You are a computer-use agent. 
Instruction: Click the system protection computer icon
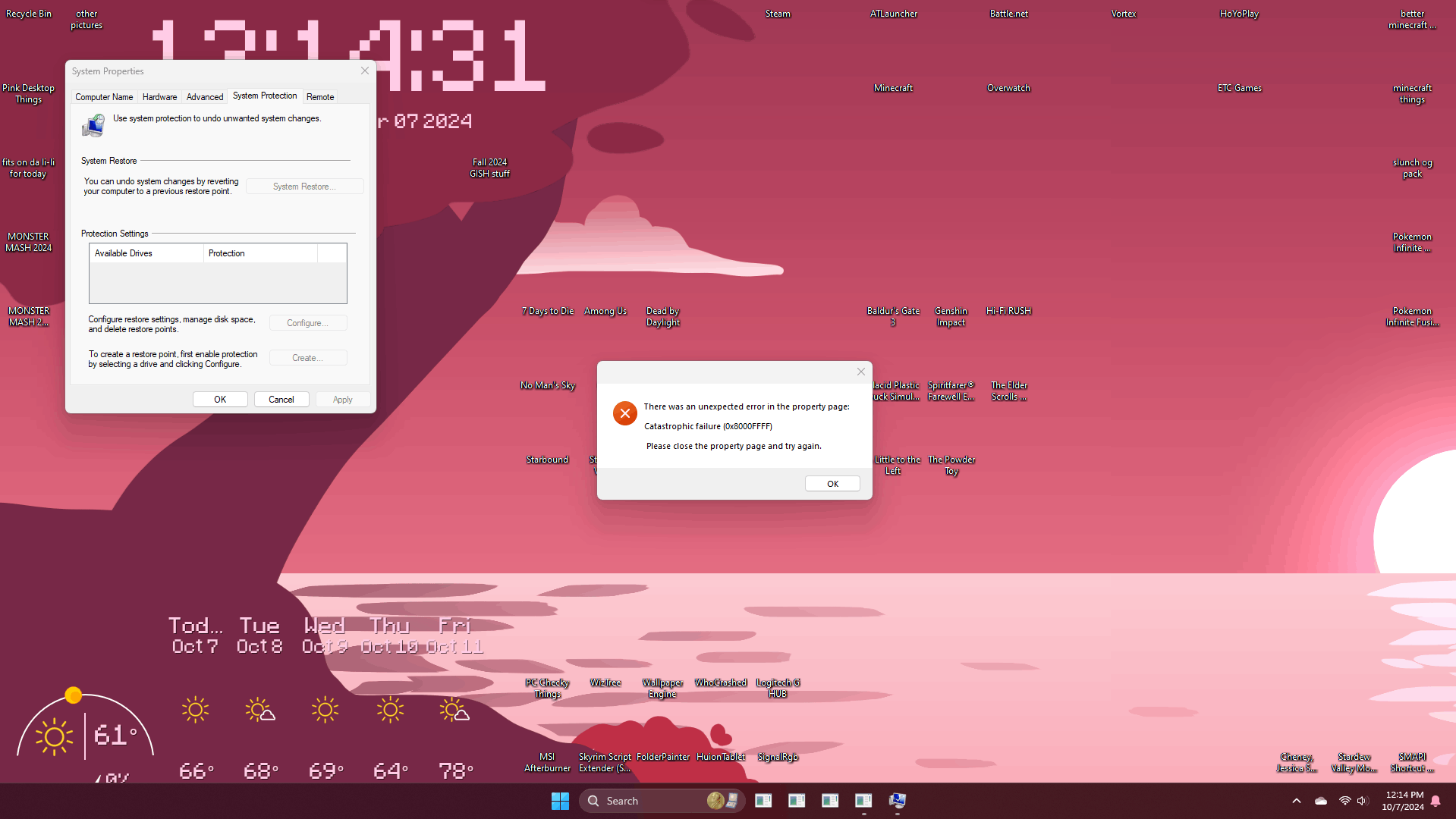[x=93, y=125]
